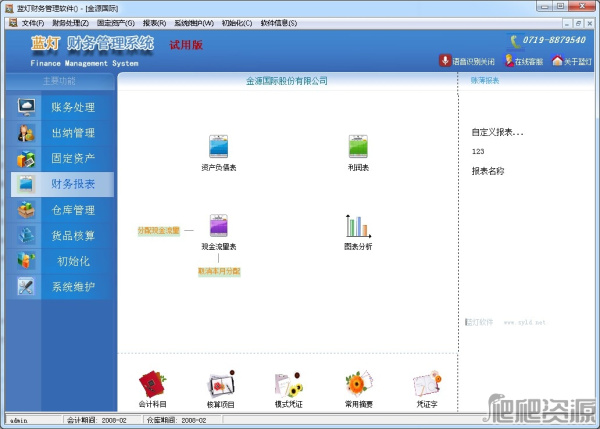Click the 取消本月分配 button
The width and height of the screenshot is (600, 429).
pyautogui.click(x=219, y=271)
